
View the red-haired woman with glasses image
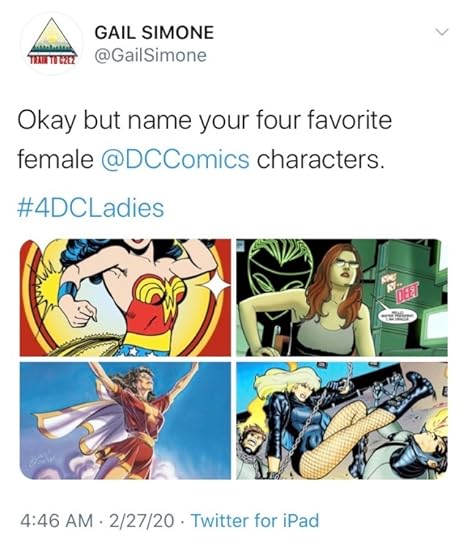342,298
